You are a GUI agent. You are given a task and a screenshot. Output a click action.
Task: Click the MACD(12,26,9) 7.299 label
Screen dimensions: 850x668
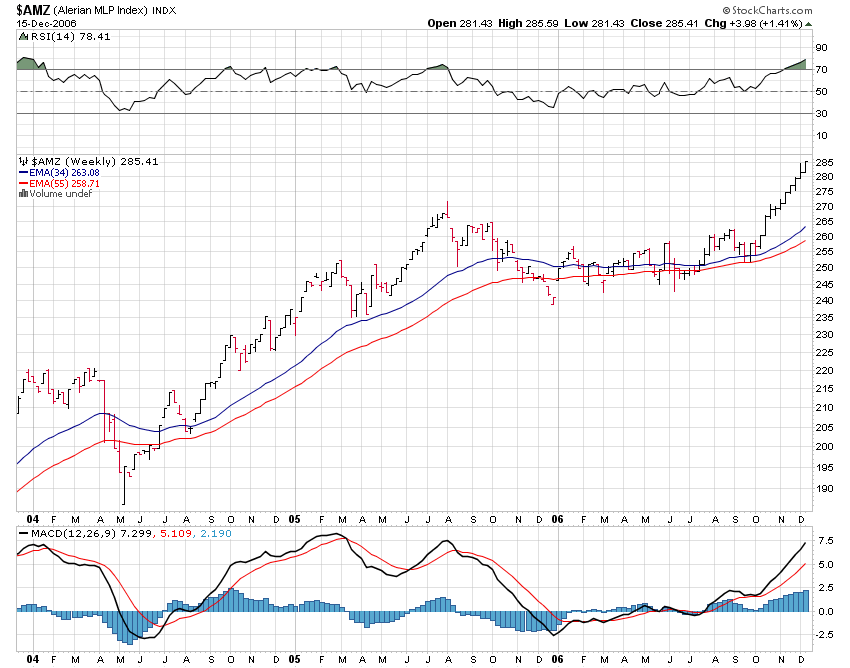pos(91,534)
